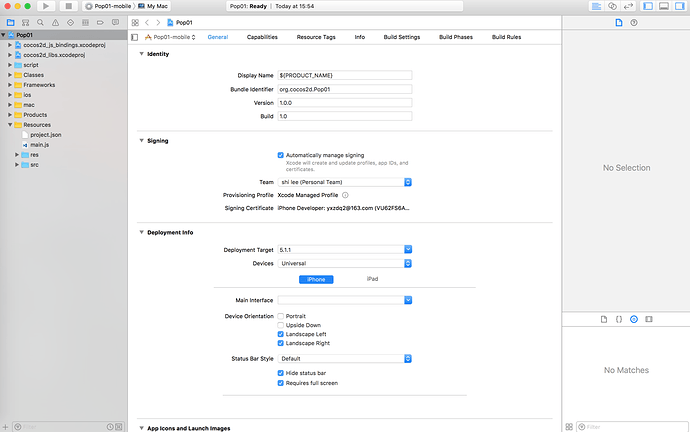Uncheck Automatically manage signing
This screenshot has width=690, height=432.
pyautogui.click(x=281, y=155)
